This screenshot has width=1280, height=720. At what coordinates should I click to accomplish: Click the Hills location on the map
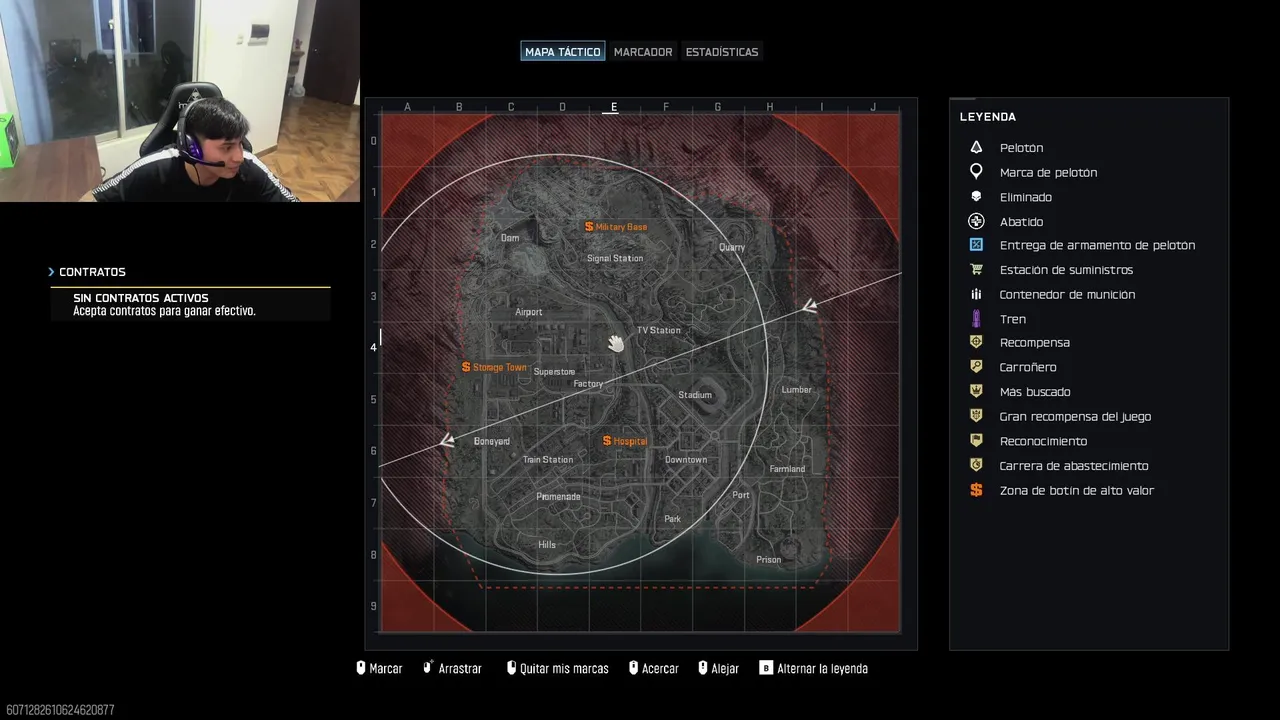pyautogui.click(x=547, y=545)
